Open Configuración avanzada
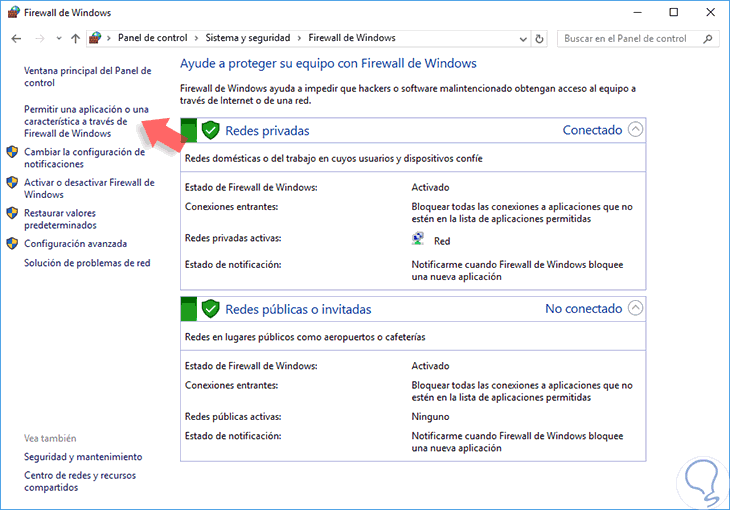730x510 pixels. [75, 244]
